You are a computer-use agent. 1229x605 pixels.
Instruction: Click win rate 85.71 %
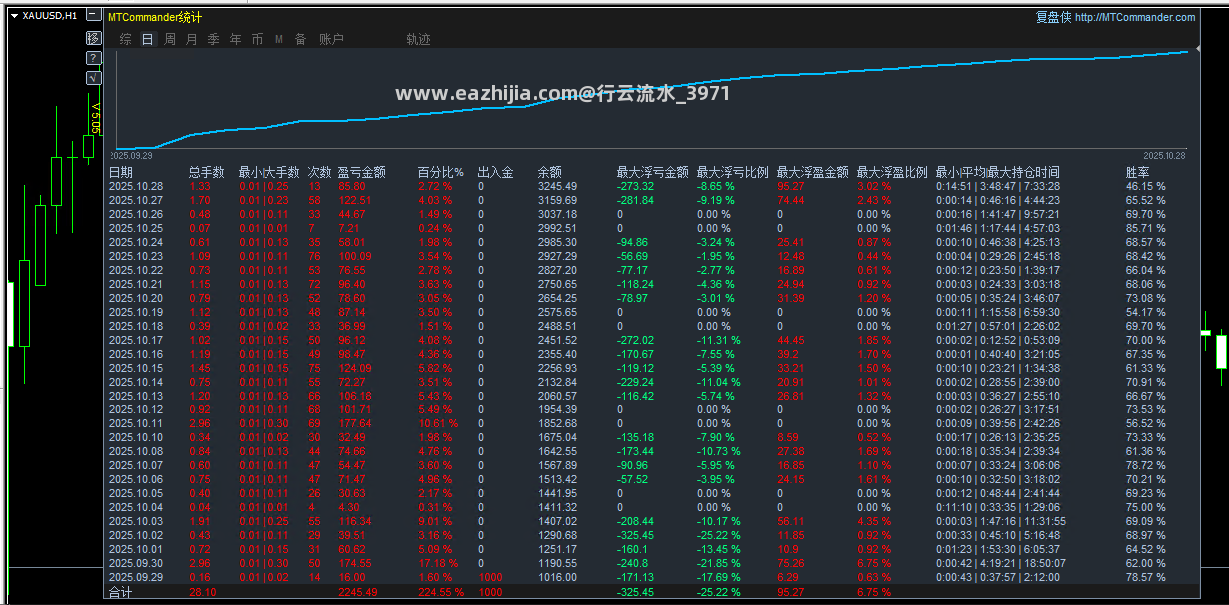pos(1146,228)
